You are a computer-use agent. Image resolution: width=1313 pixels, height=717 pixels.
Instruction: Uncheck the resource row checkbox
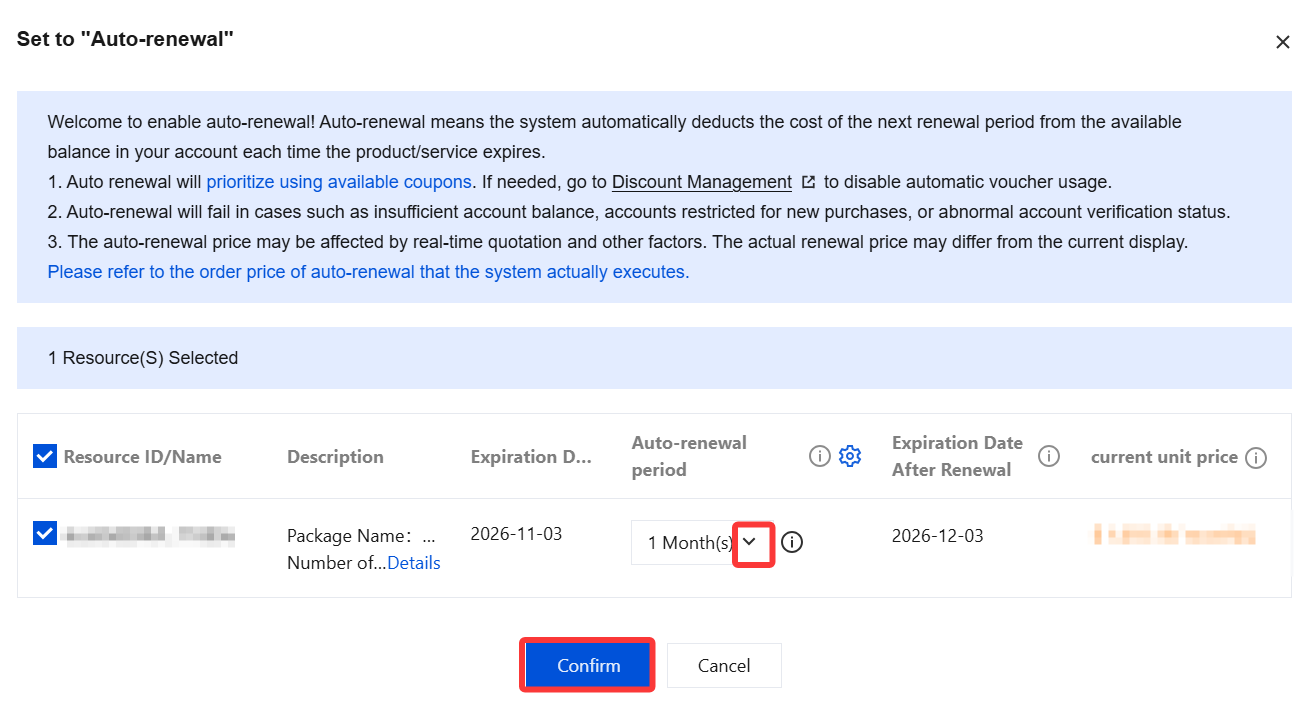tap(45, 533)
